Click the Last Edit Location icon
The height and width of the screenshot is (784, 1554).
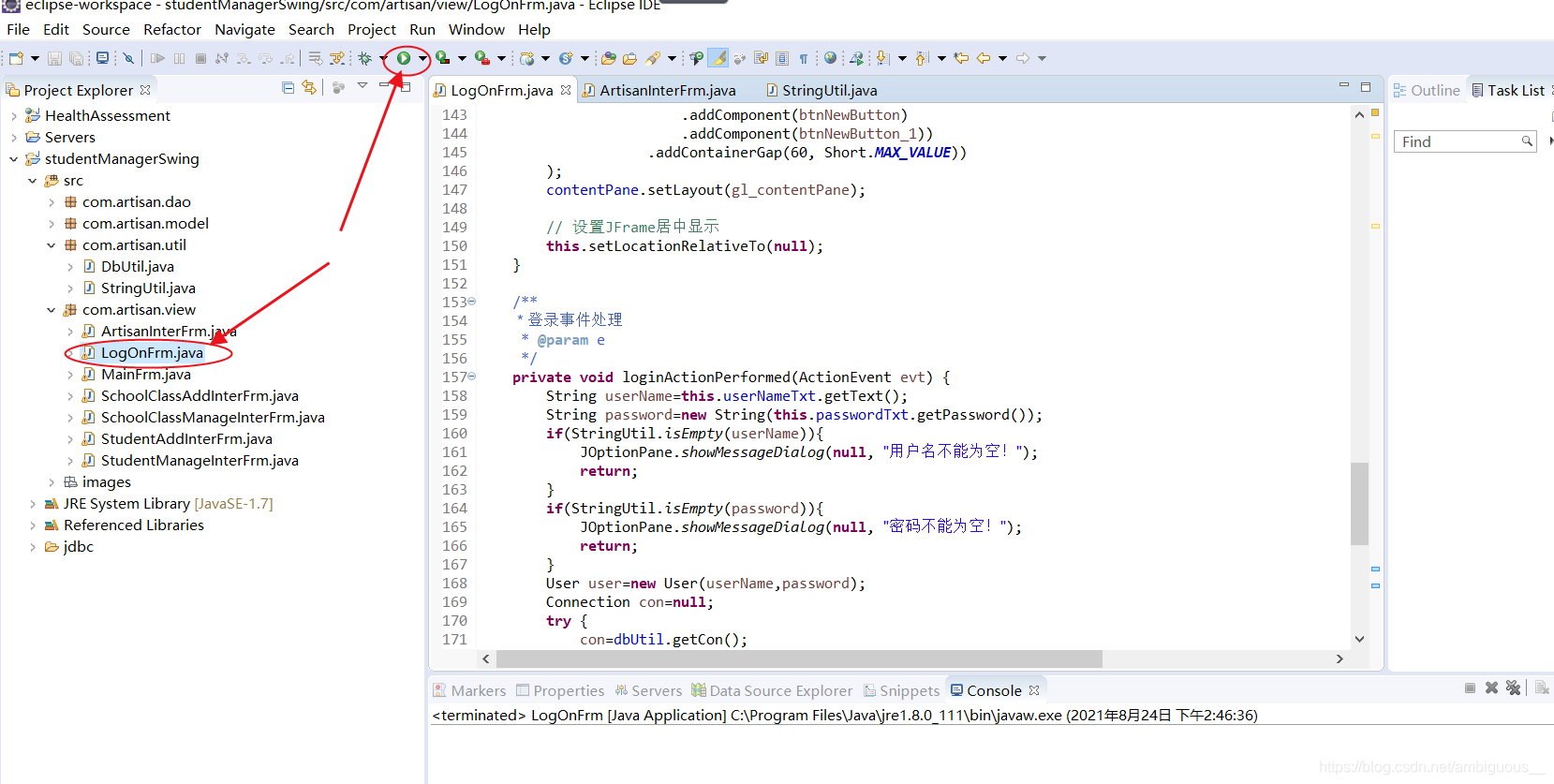tap(961, 58)
